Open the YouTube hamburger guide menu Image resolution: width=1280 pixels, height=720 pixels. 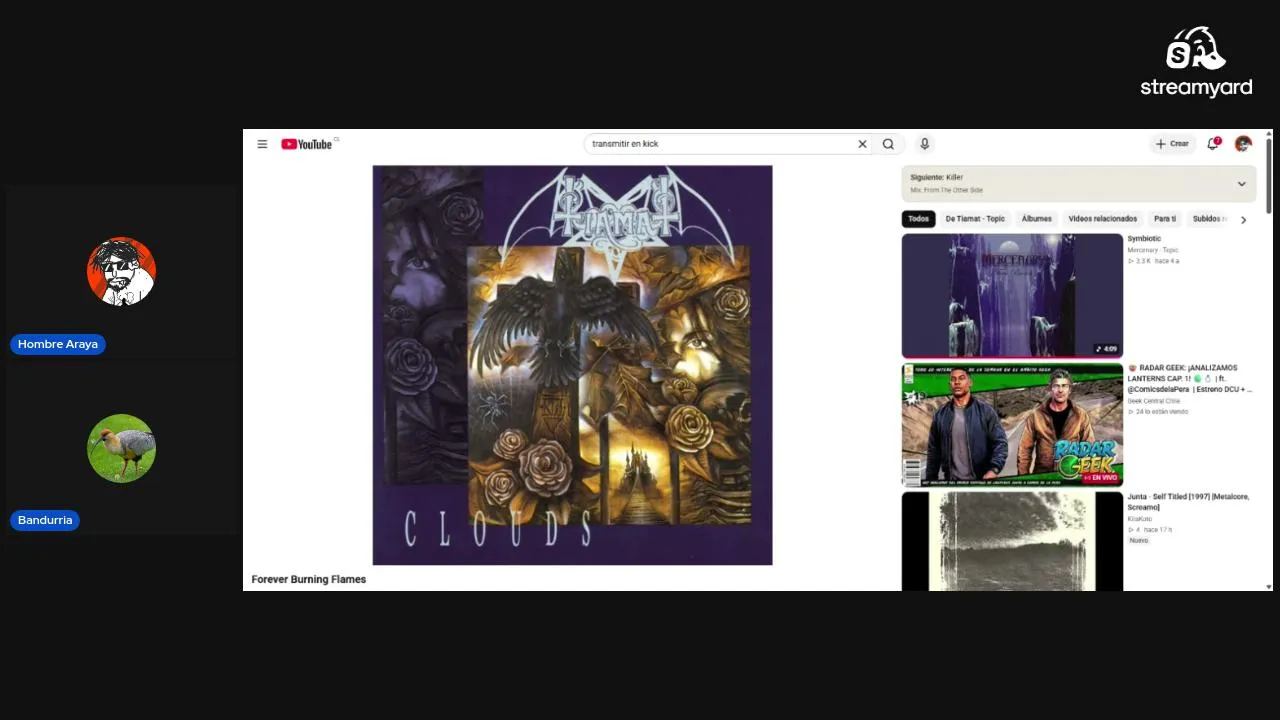coord(262,144)
